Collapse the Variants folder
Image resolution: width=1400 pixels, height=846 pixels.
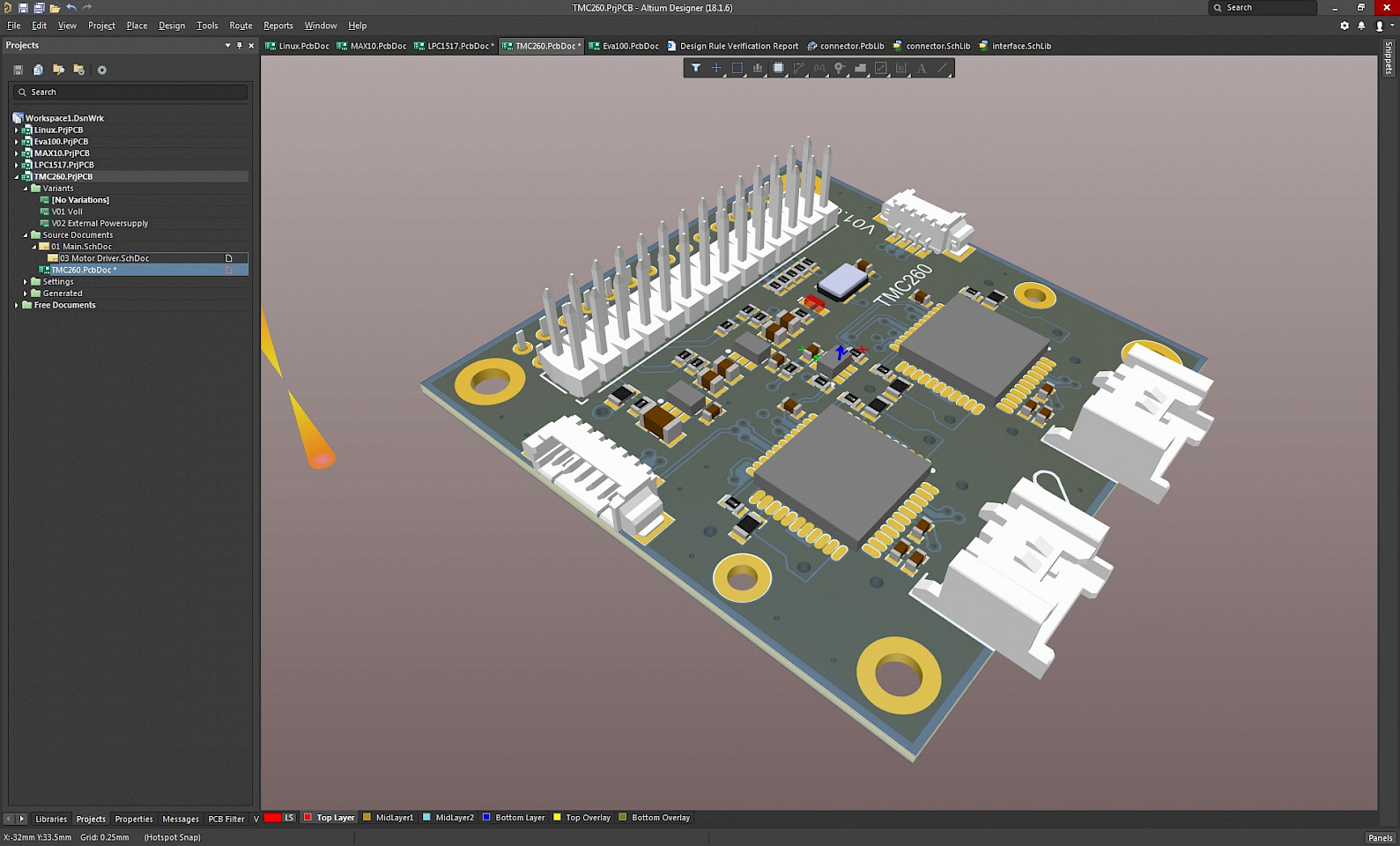(25, 189)
